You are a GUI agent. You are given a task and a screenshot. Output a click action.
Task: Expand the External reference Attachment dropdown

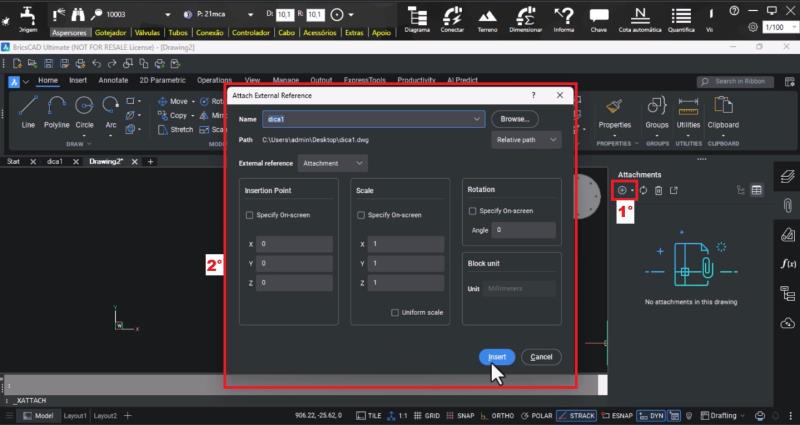click(333, 162)
